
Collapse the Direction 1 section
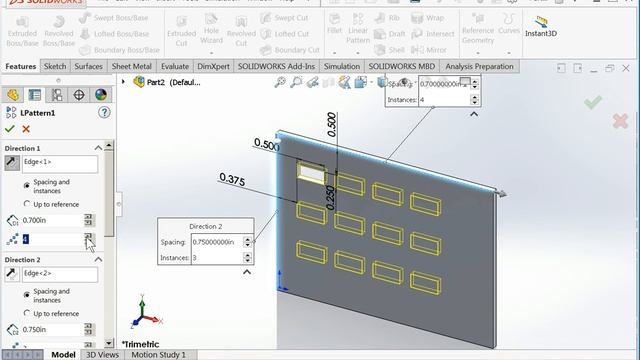98,148
